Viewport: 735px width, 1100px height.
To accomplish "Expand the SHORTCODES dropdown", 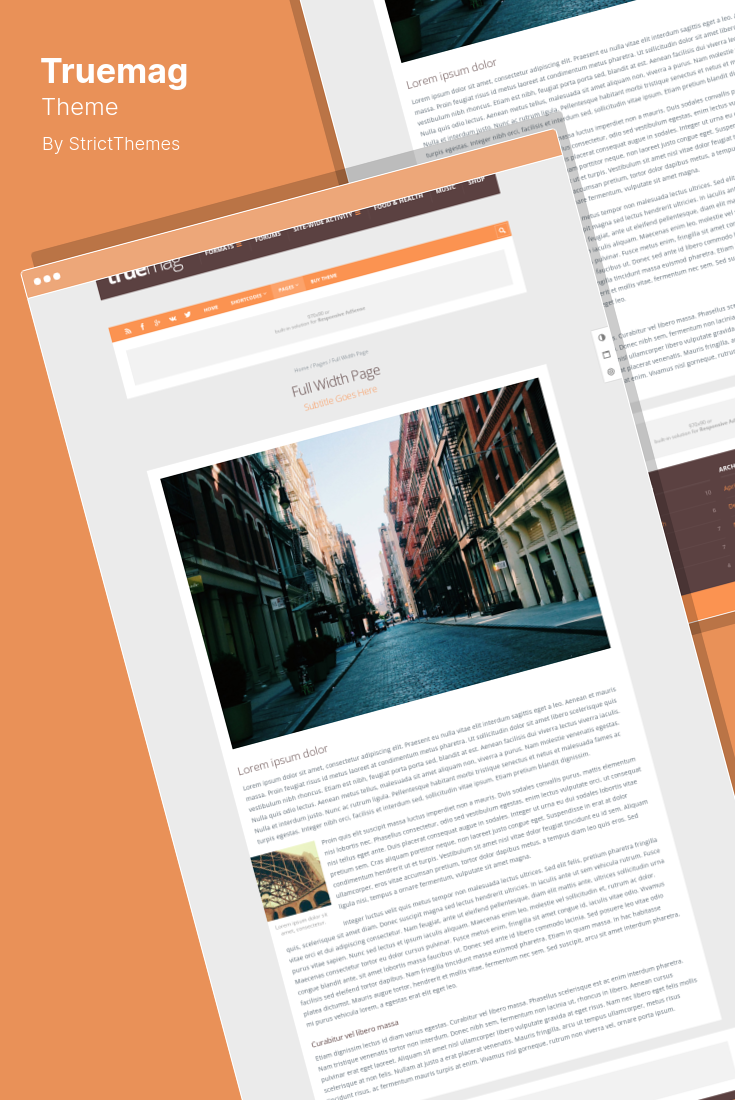I will pyautogui.click(x=248, y=298).
